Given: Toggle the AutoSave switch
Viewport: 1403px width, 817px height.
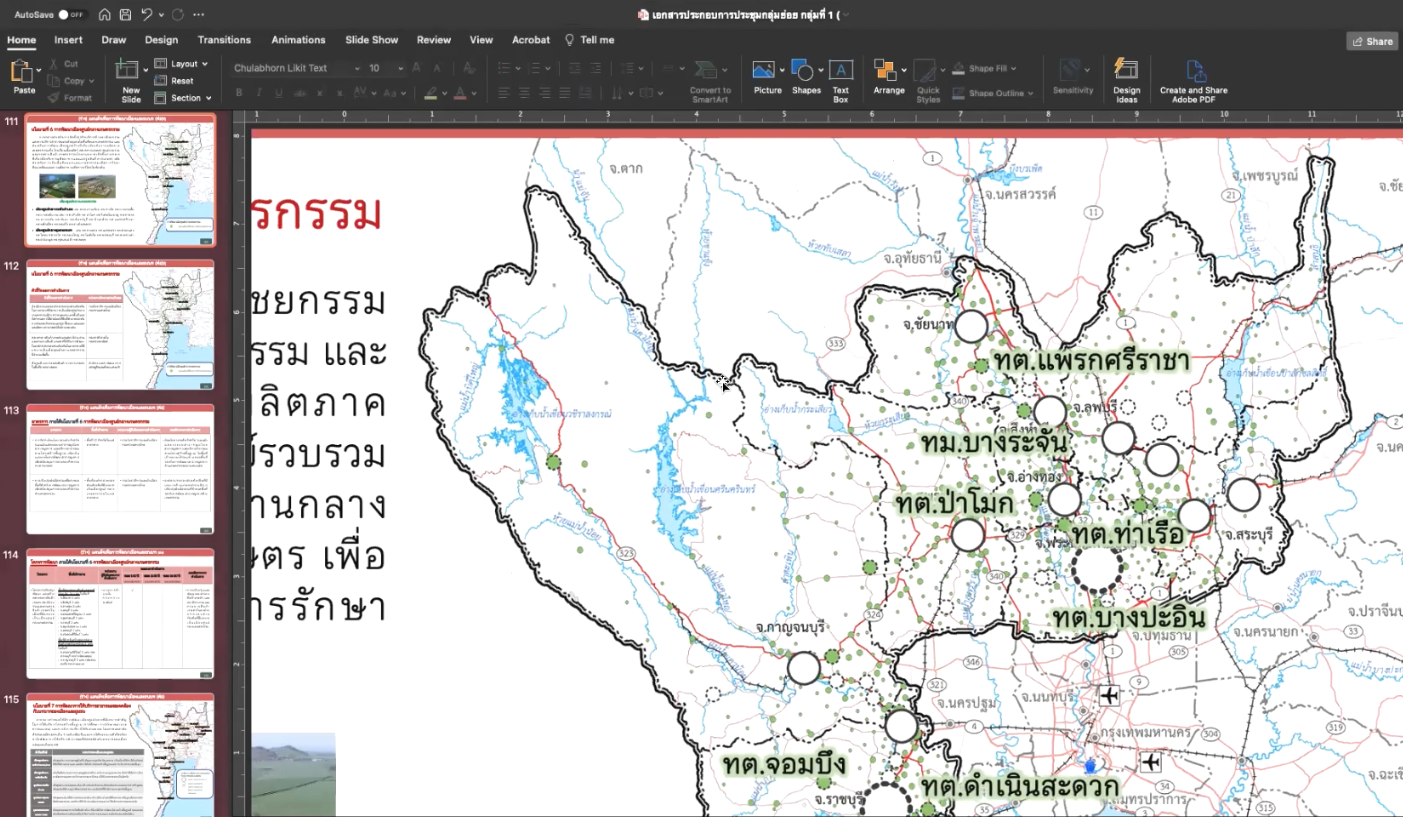Looking at the screenshot, I should tap(71, 15).
